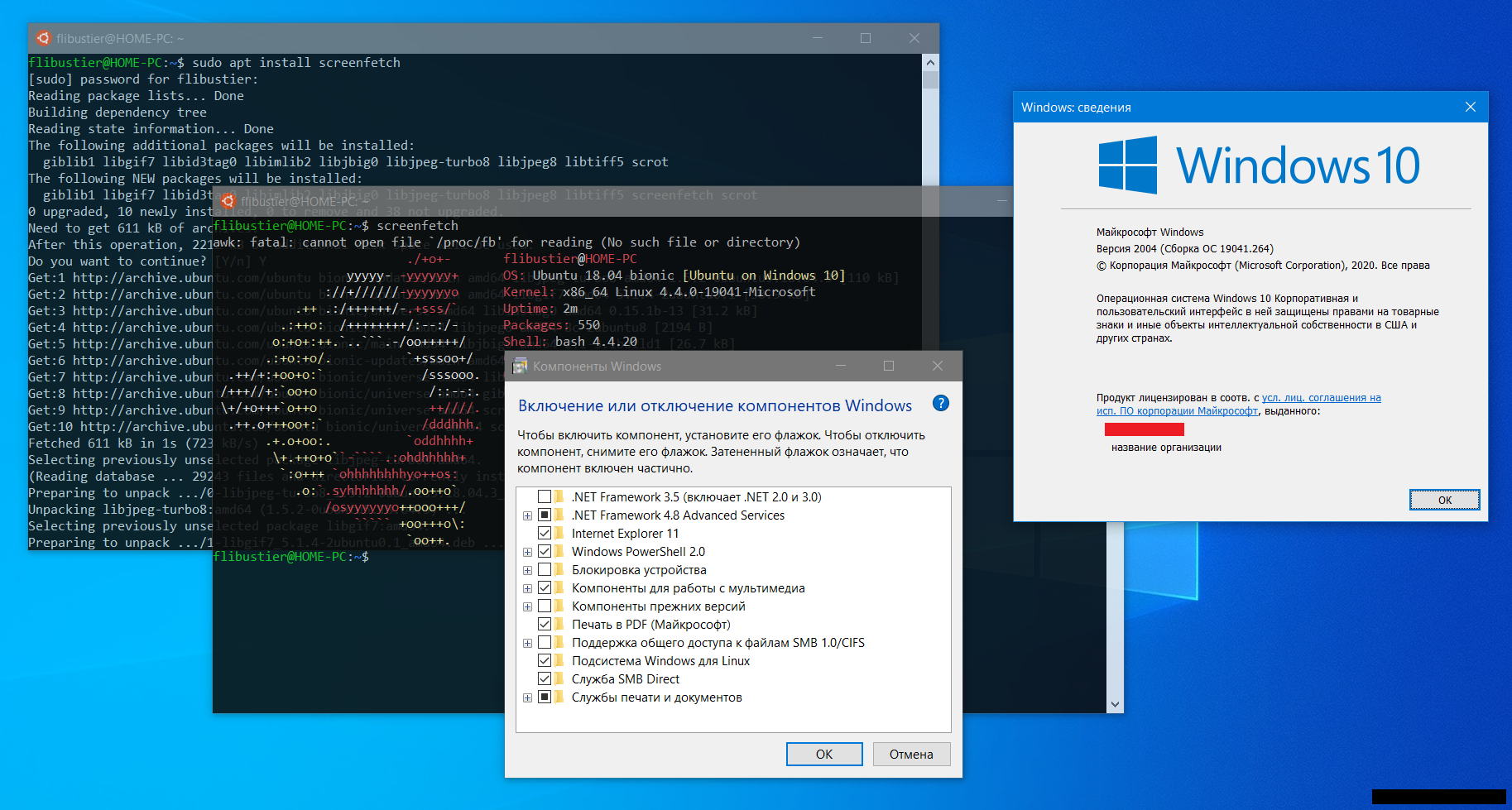Screen dimensions: 1512x810
Task: Minimize the Компоненты Windows window
Action: coord(841,366)
